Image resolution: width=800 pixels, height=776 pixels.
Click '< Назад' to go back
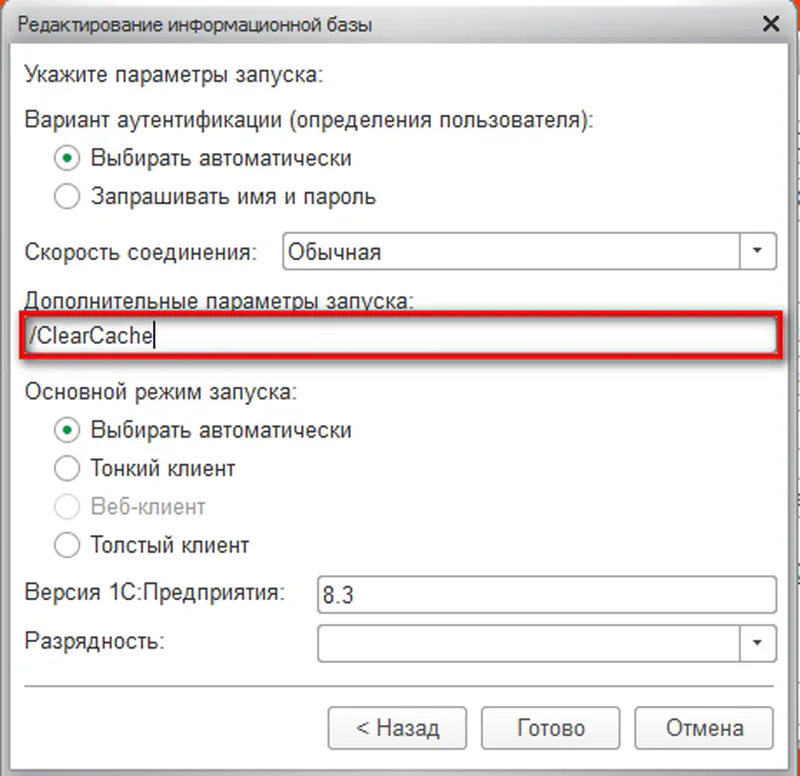tap(397, 728)
